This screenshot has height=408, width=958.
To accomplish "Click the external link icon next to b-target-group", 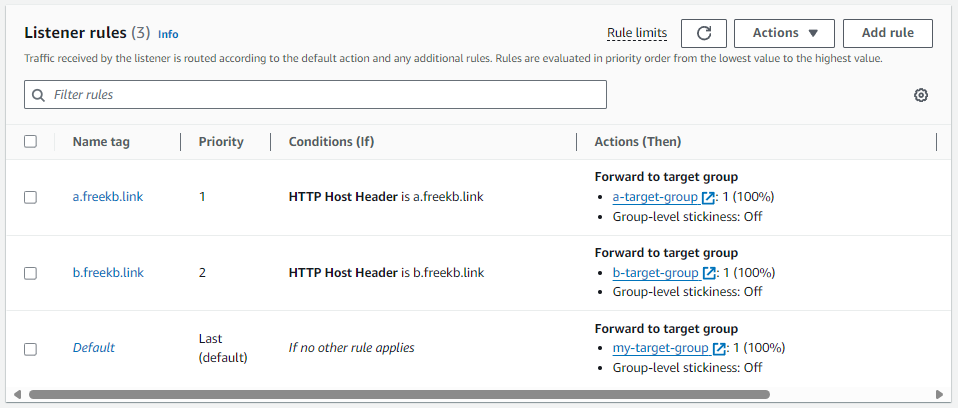I will [709, 273].
